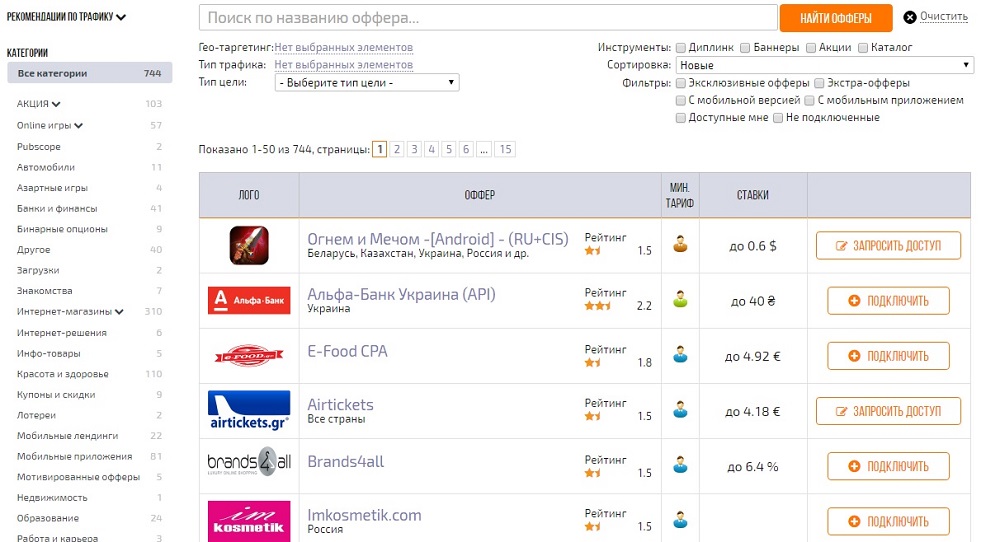Click the rating stars of Airtickets

[593, 416]
